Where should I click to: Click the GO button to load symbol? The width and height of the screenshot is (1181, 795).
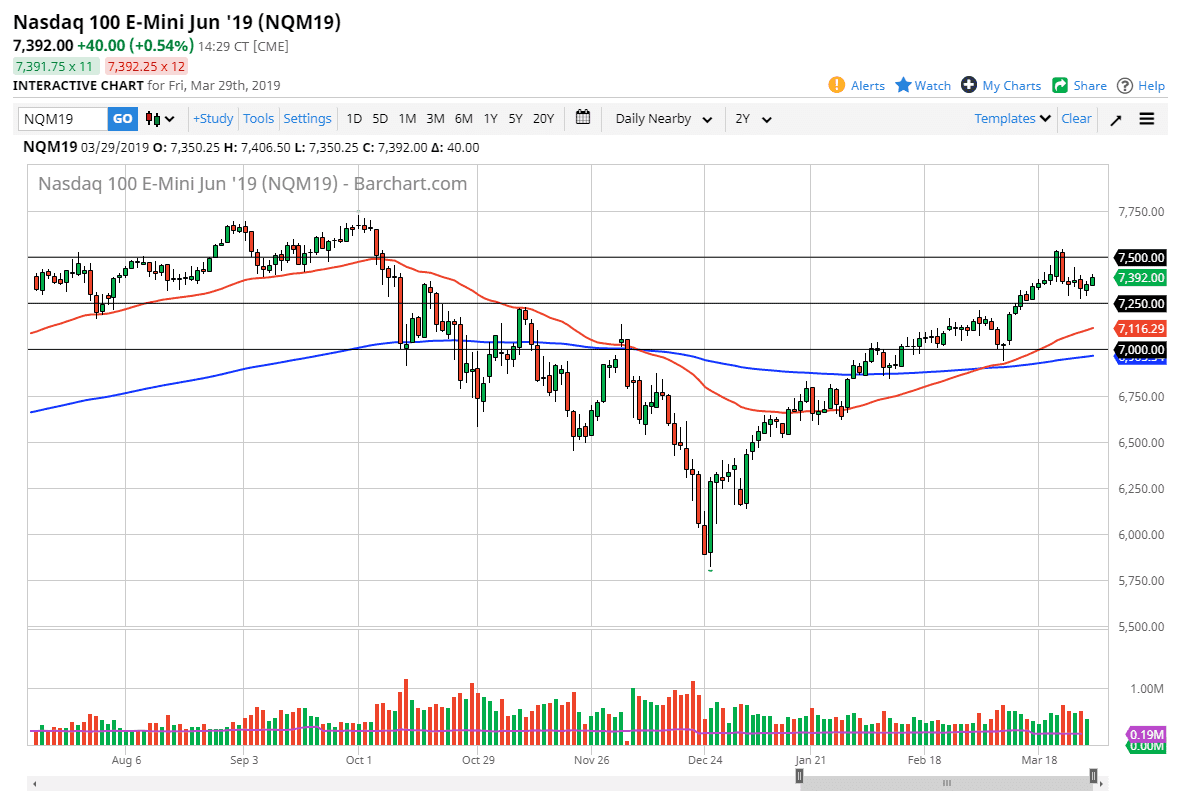(122, 118)
